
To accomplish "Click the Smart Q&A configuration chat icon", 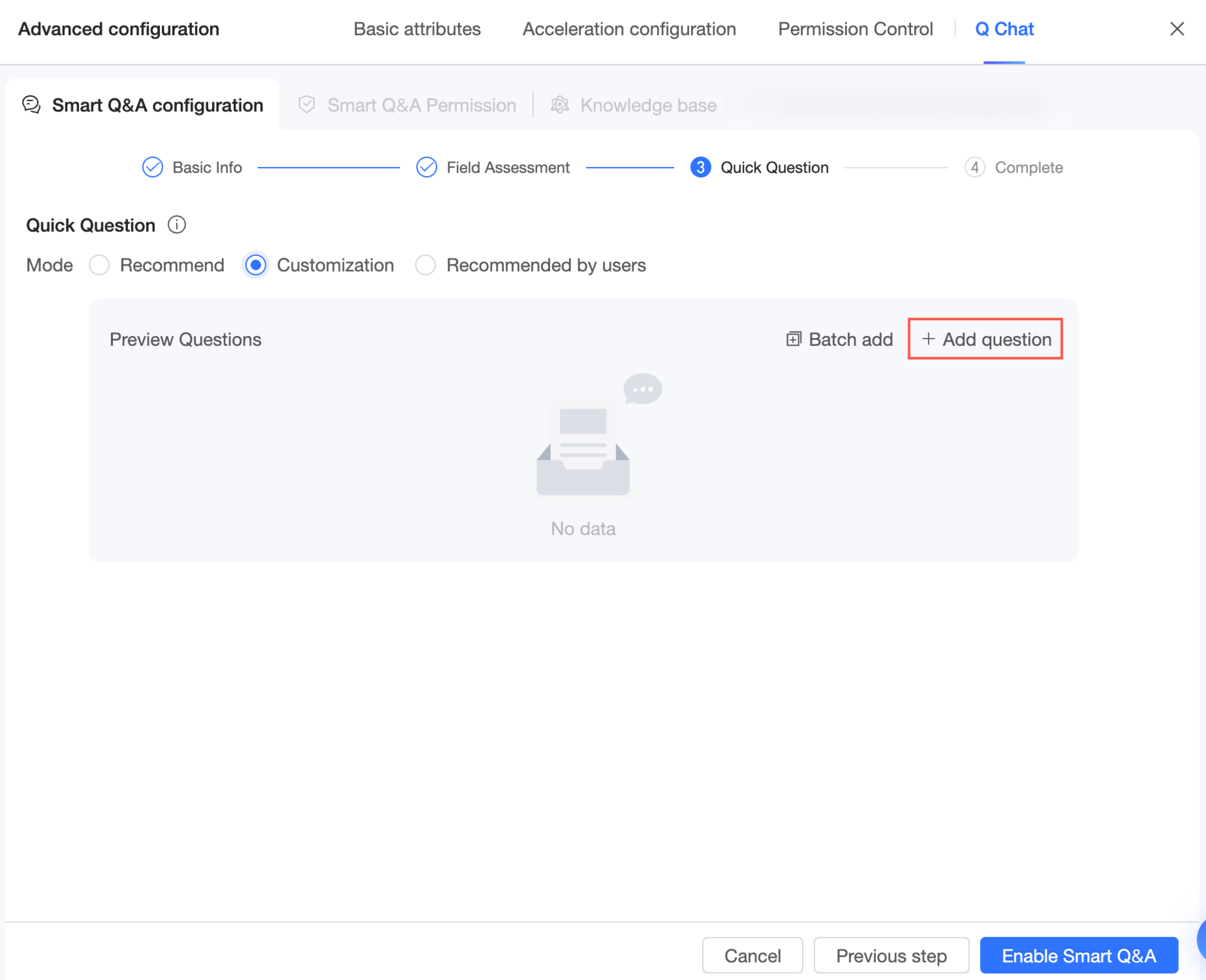I will [x=31, y=105].
